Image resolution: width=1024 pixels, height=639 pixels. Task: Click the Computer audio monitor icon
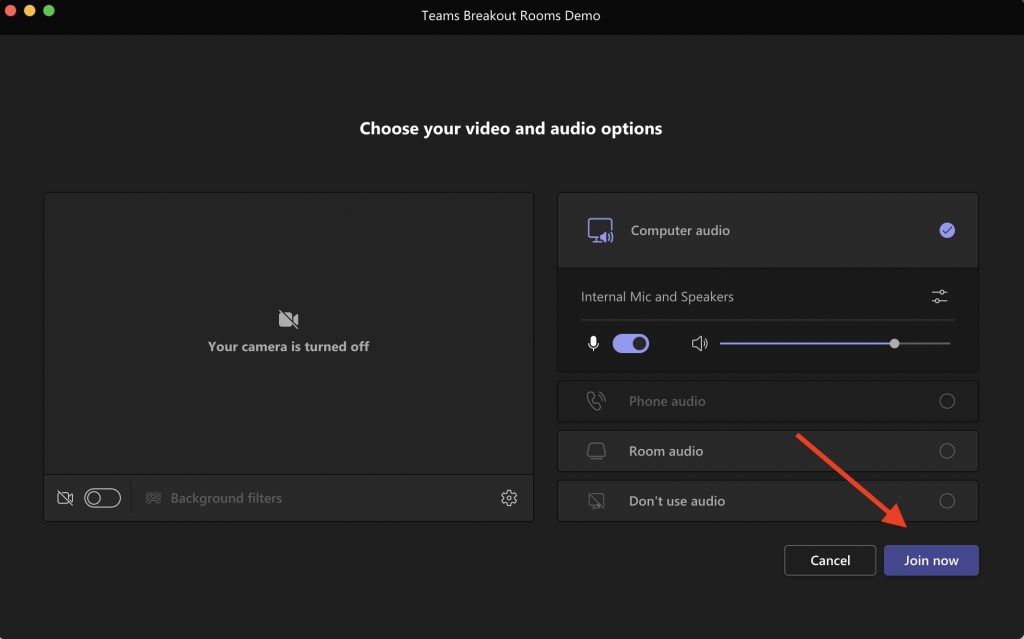[x=600, y=231]
